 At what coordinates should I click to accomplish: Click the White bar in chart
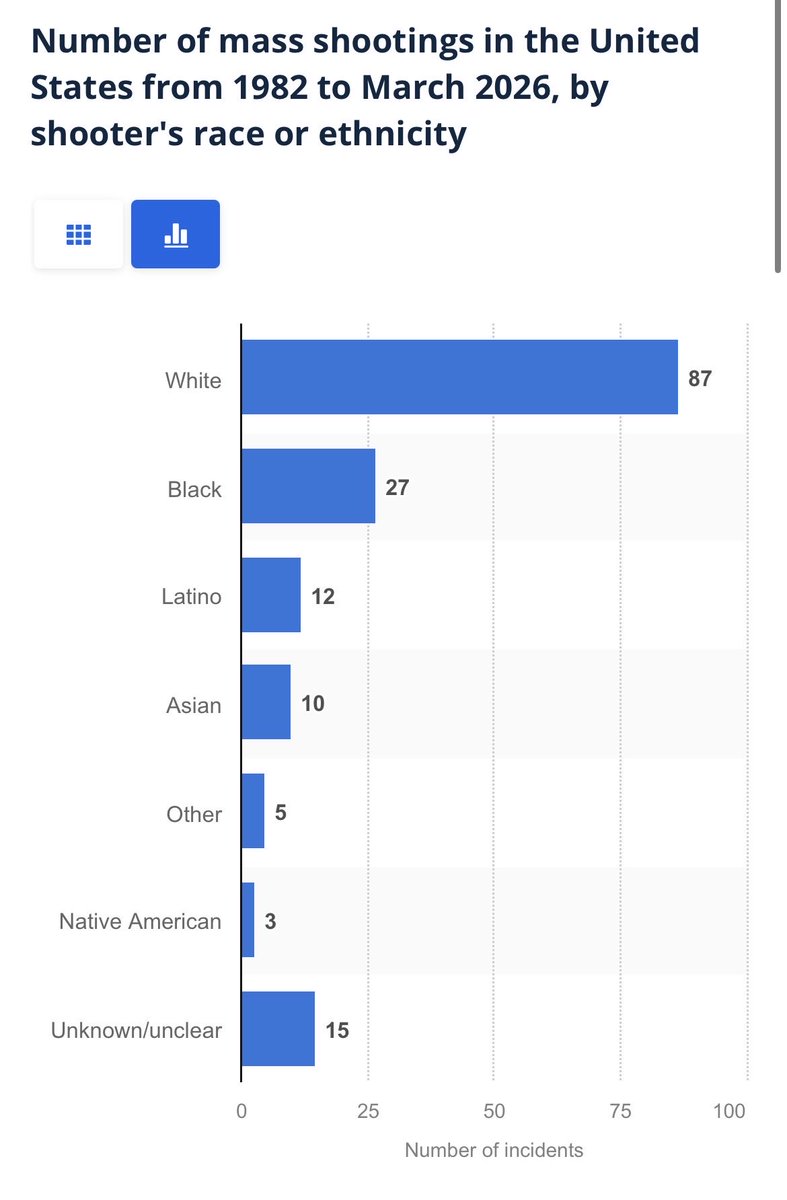(x=459, y=377)
